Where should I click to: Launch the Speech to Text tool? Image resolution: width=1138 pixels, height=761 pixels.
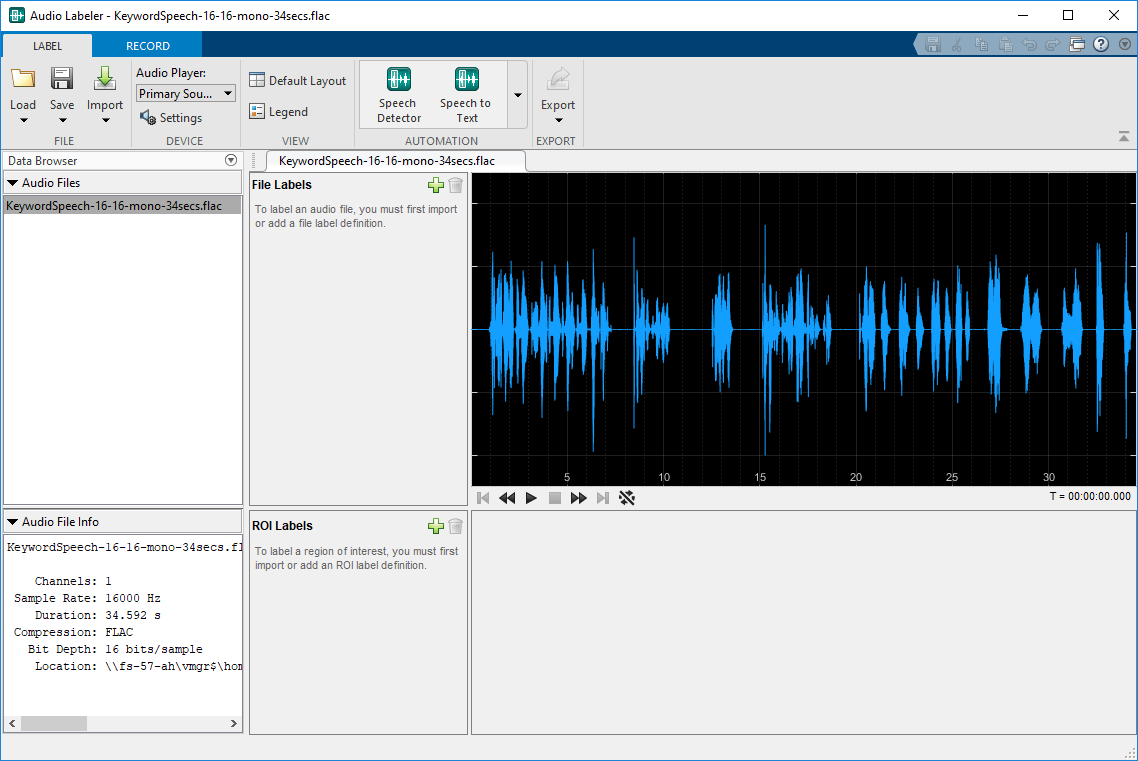tap(465, 94)
